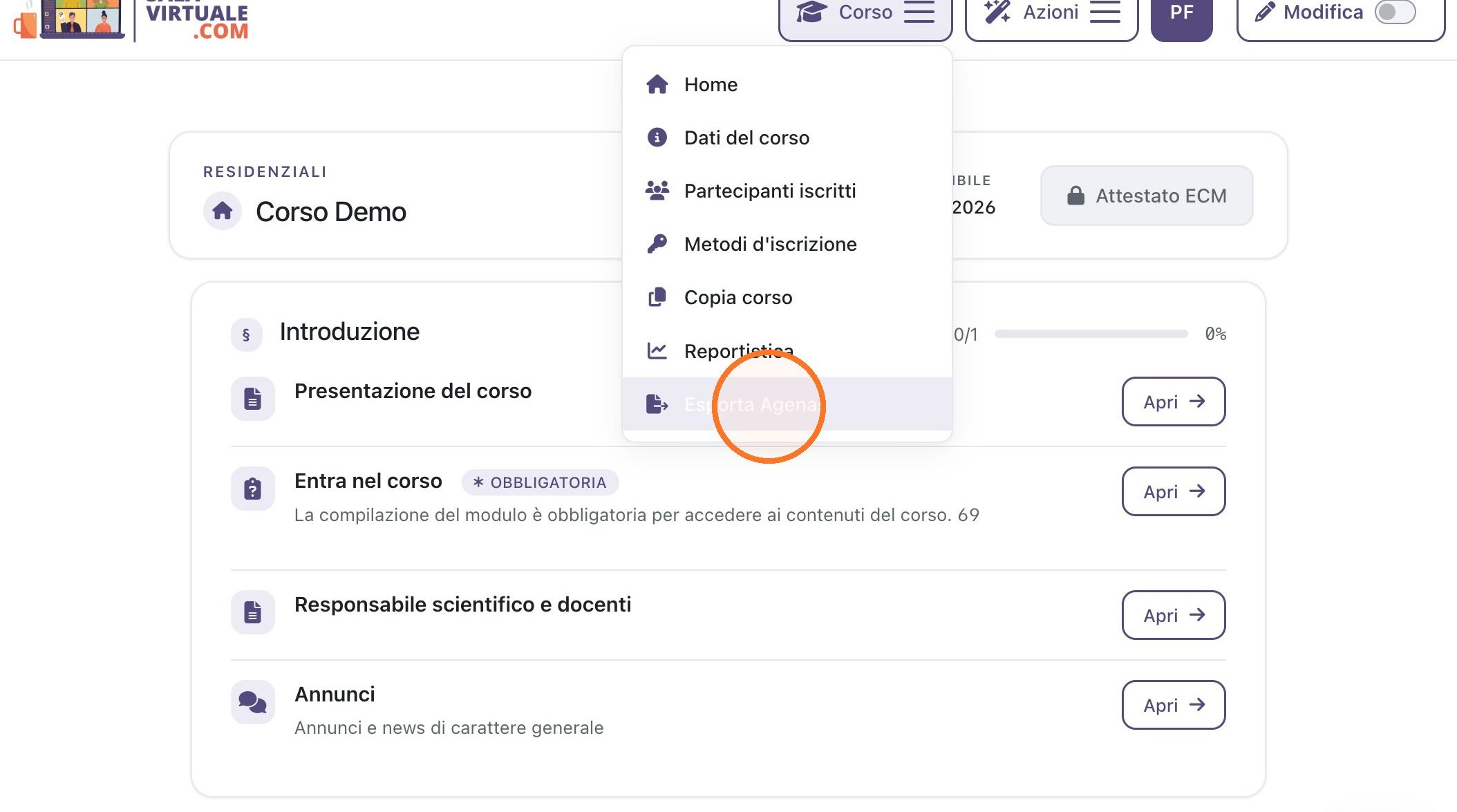Viewport: 1457px width, 812px height.
Task: Open Presentazione del corso with Apri
Action: [x=1174, y=402]
